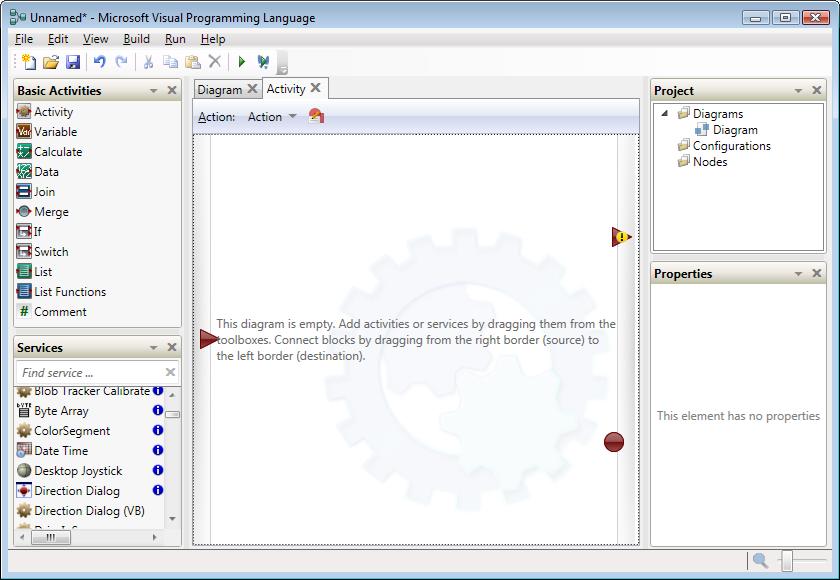Select Configurations folder in Project tree

point(724,146)
